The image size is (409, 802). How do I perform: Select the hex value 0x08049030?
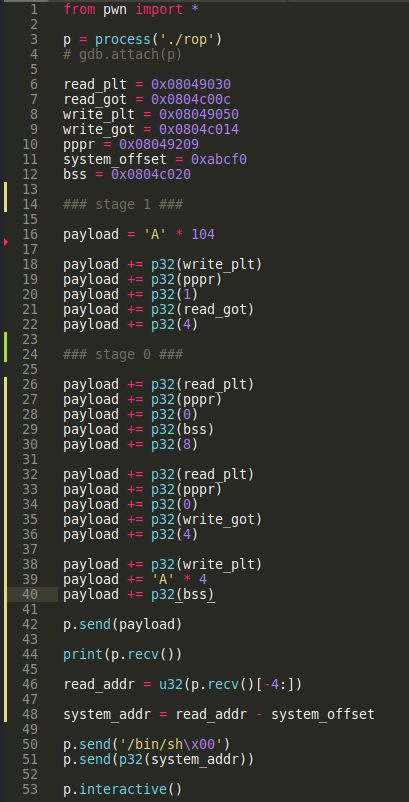[x=191, y=84]
